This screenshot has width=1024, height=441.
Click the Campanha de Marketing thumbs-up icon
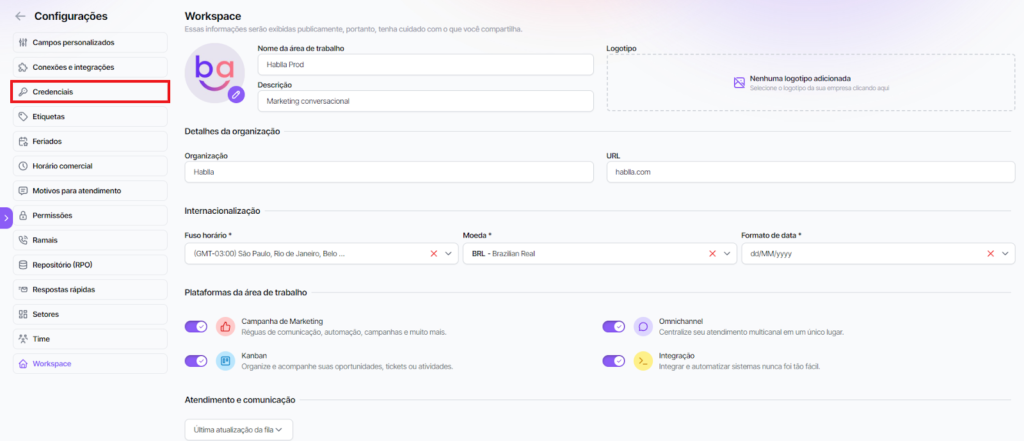point(225,326)
